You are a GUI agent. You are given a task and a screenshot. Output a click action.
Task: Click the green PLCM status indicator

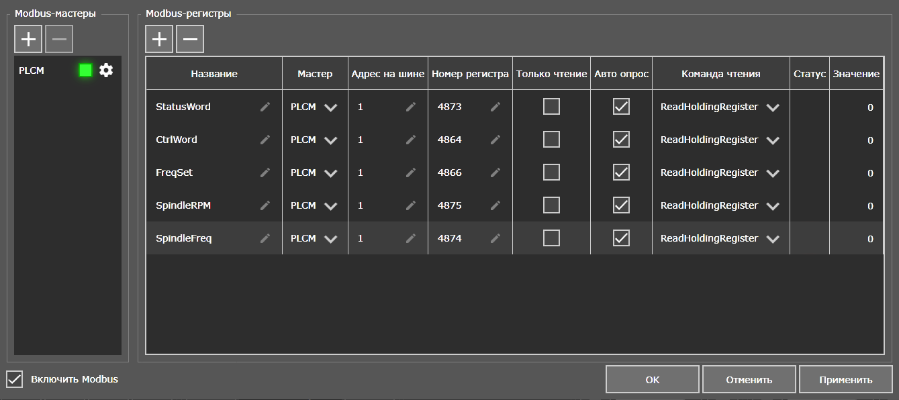85,70
